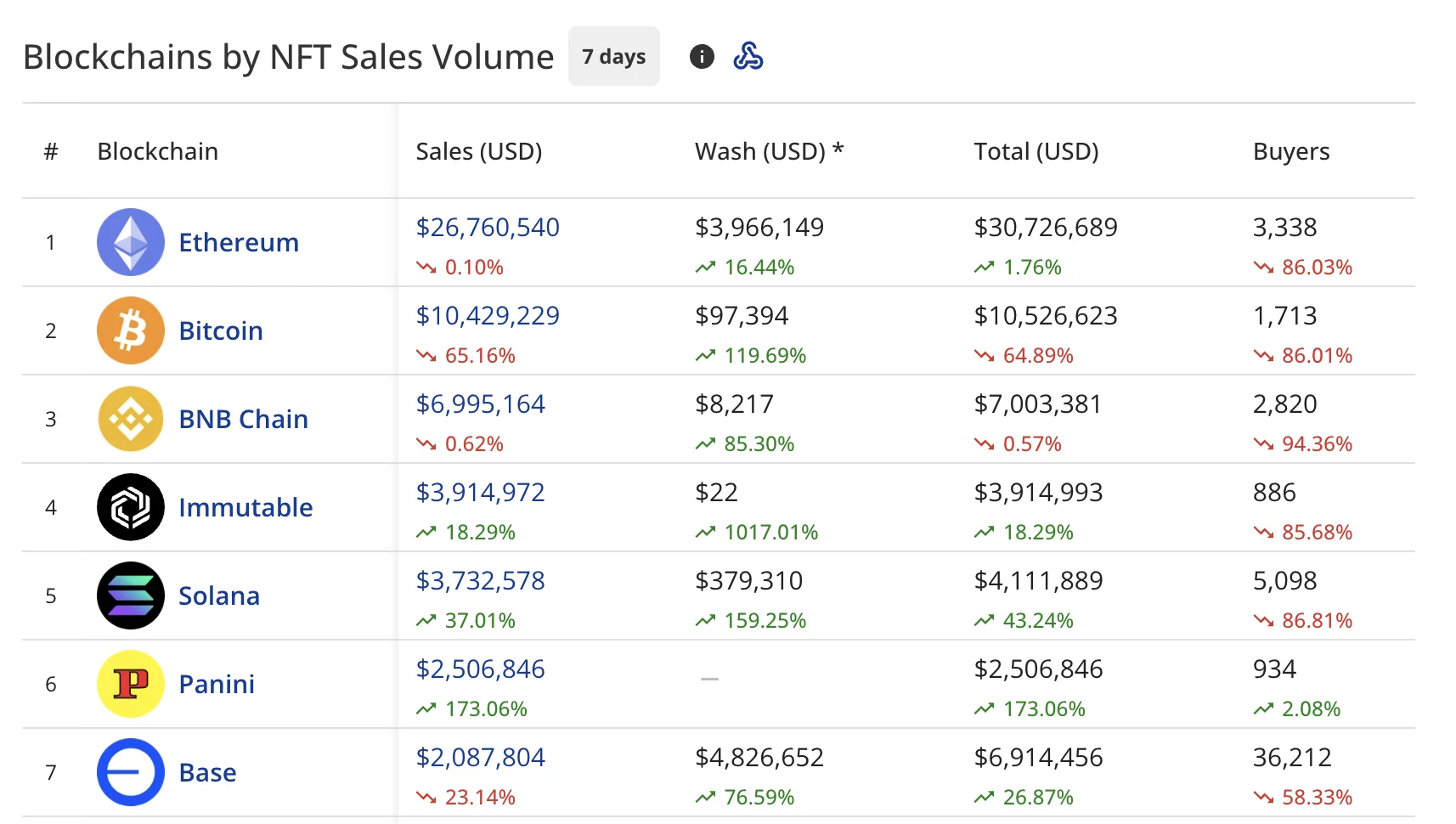Open the info tooltip icon
This screenshot has width=1456, height=824.
[701, 56]
